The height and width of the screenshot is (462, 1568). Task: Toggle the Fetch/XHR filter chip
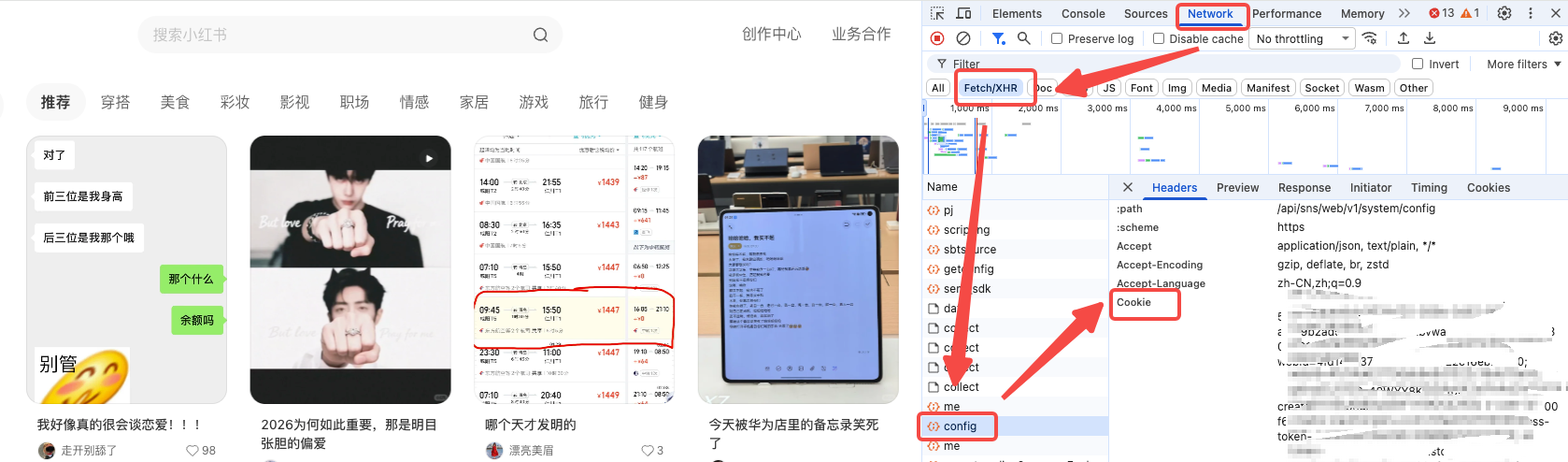[x=991, y=88]
